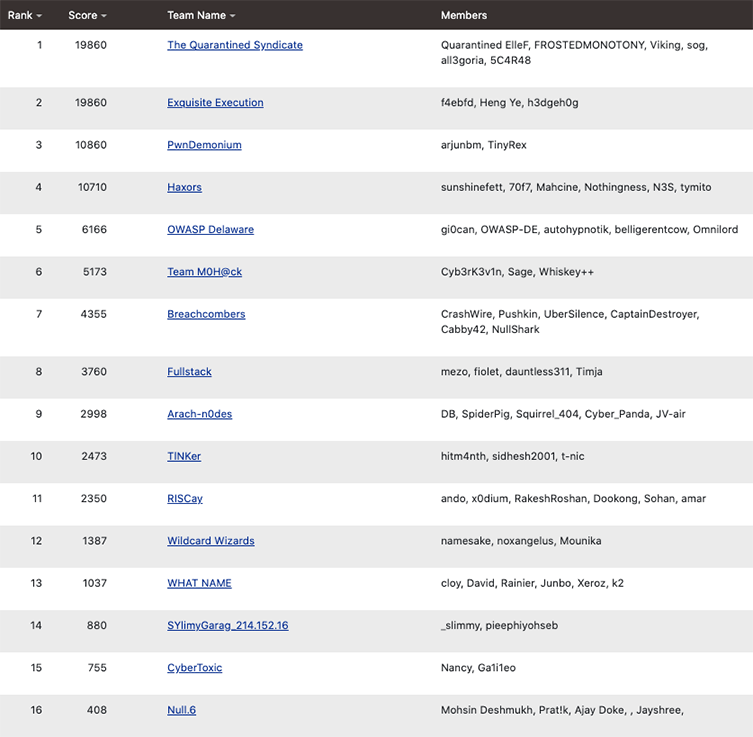Open The Quarantined Syndicate team link

point(235,45)
